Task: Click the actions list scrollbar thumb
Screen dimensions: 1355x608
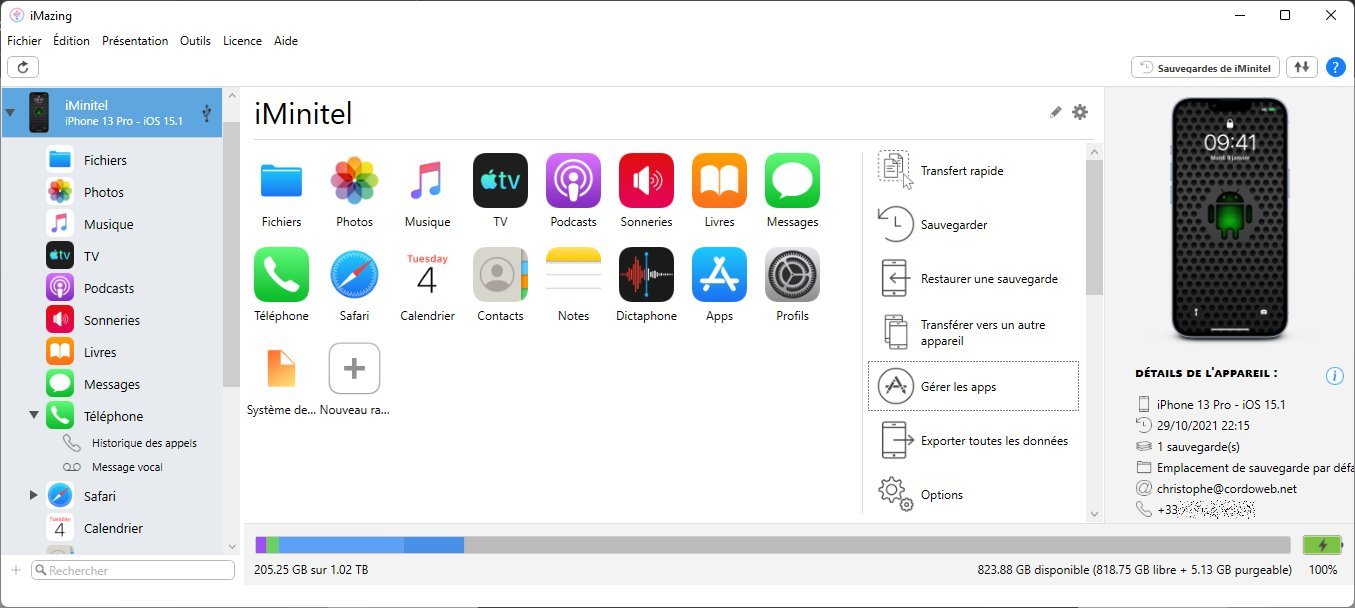Action: pyautogui.click(x=1094, y=227)
